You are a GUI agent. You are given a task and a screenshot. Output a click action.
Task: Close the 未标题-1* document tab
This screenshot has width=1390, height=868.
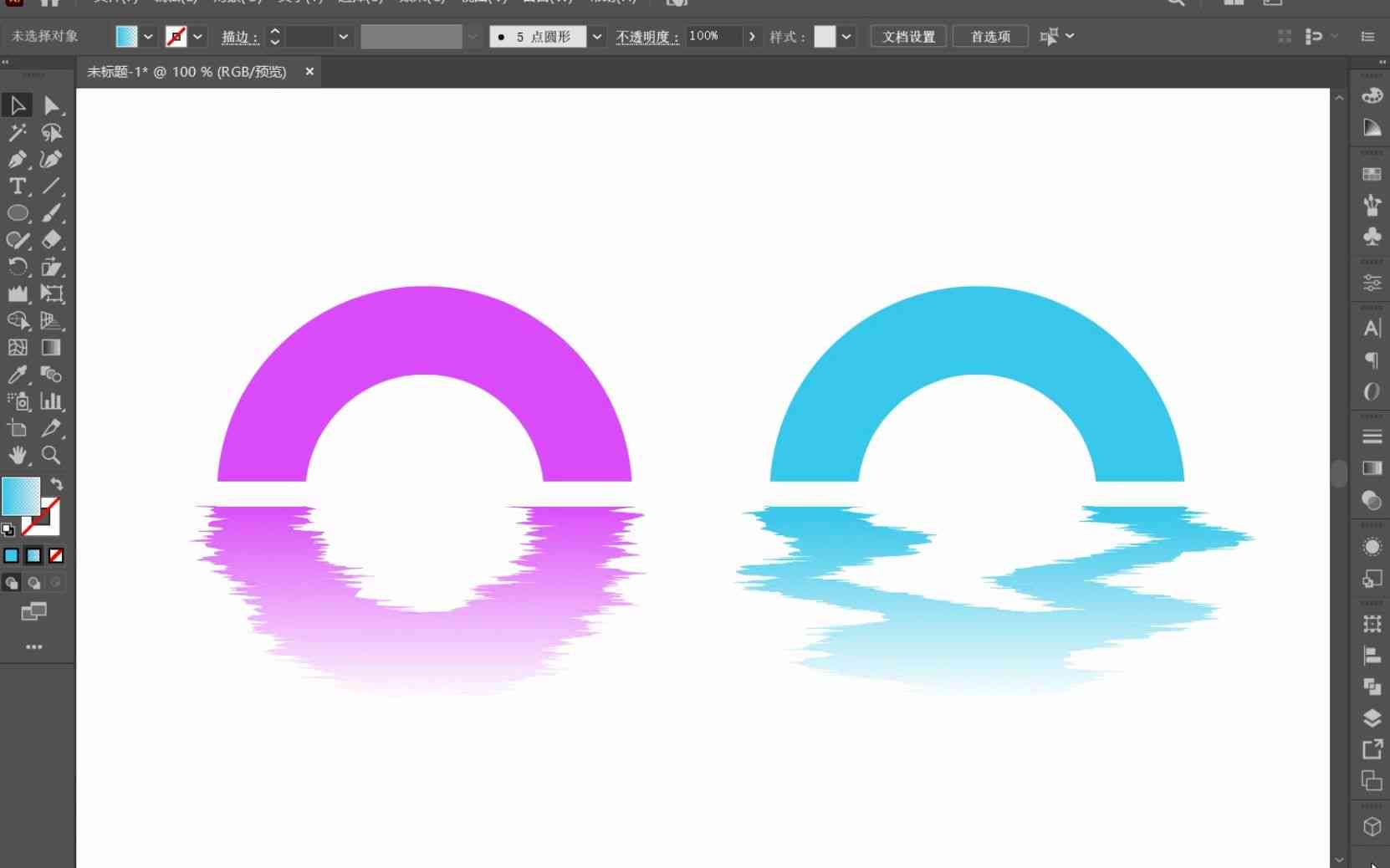309,72
